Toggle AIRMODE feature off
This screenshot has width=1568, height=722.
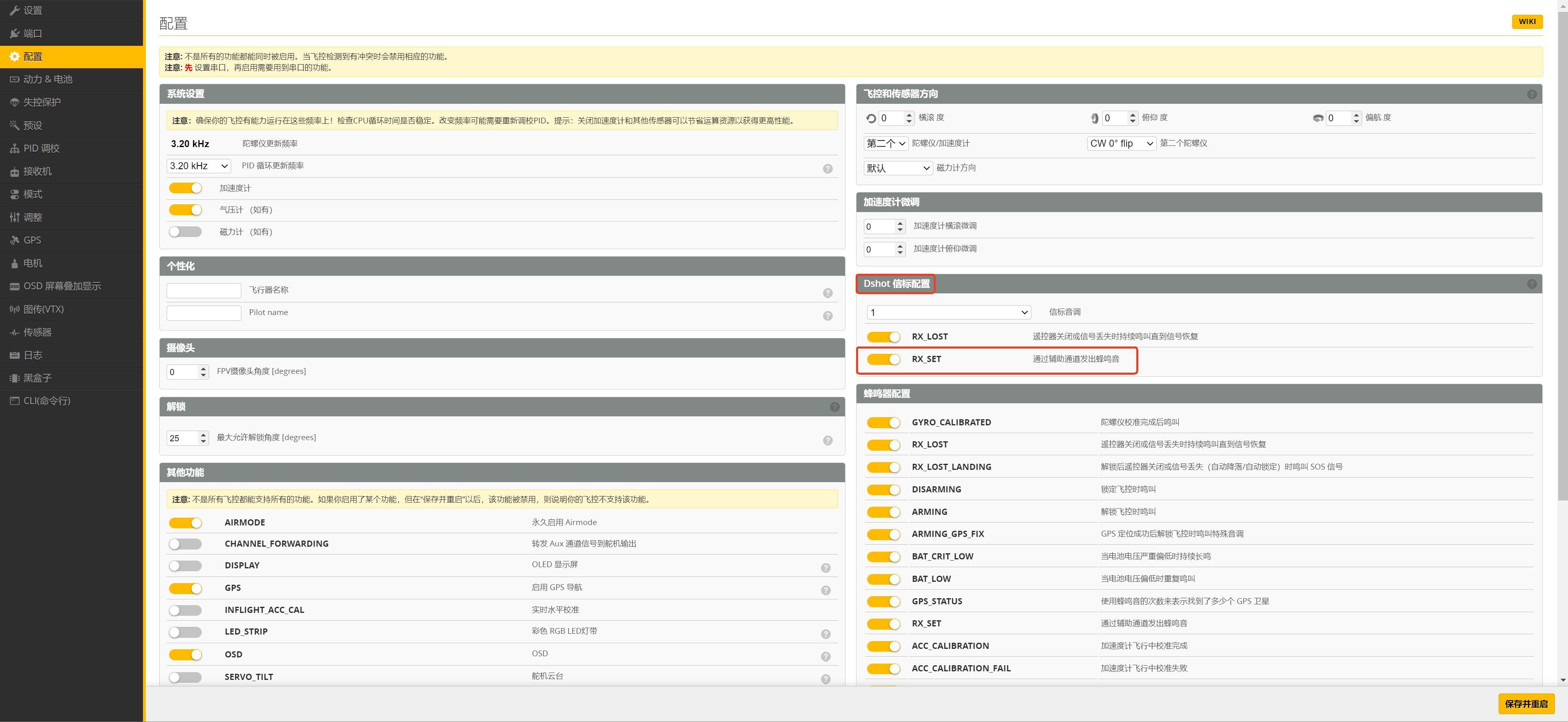(x=185, y=522)
